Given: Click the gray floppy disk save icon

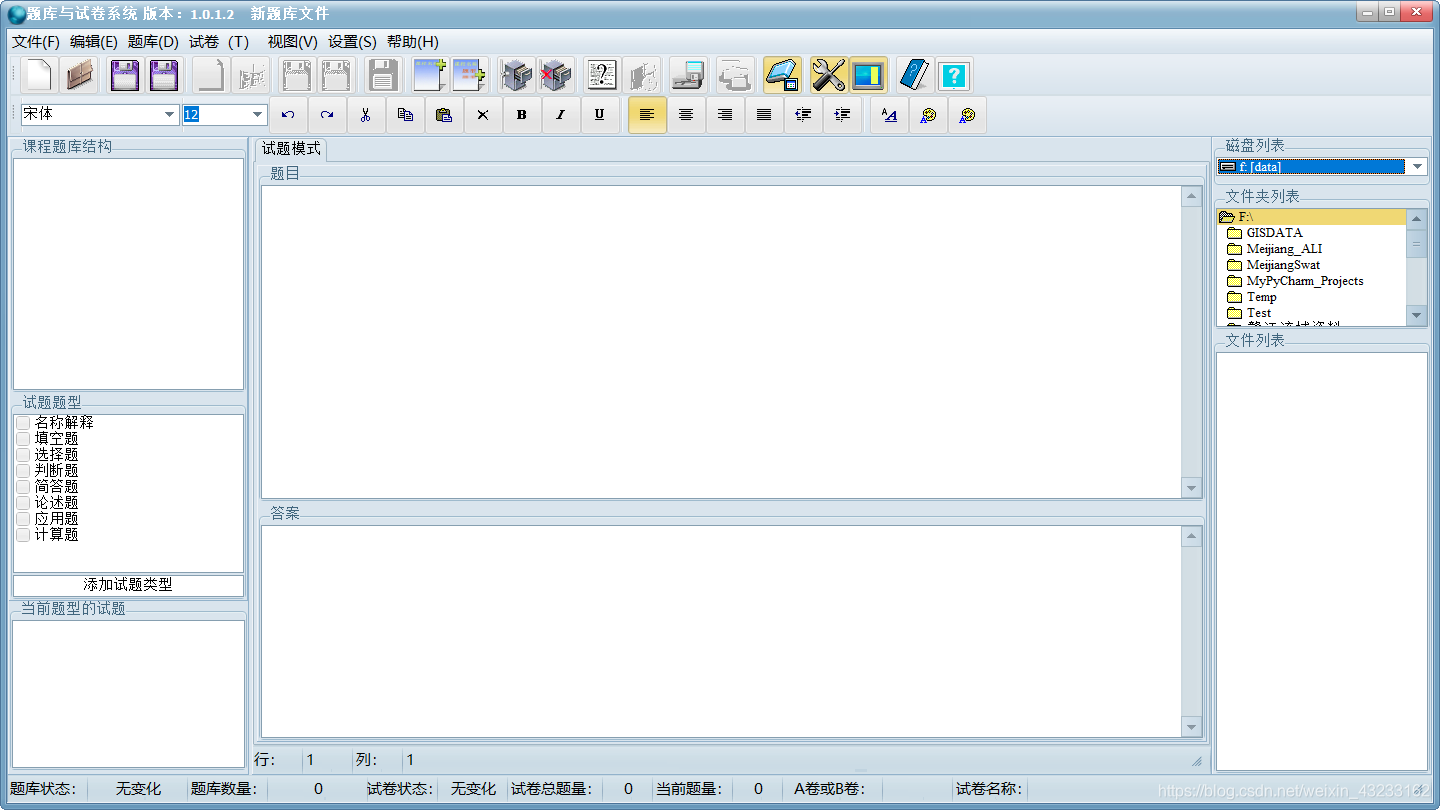Looking at the screenshot, I should pyautogui.click(x=383, y=75).
